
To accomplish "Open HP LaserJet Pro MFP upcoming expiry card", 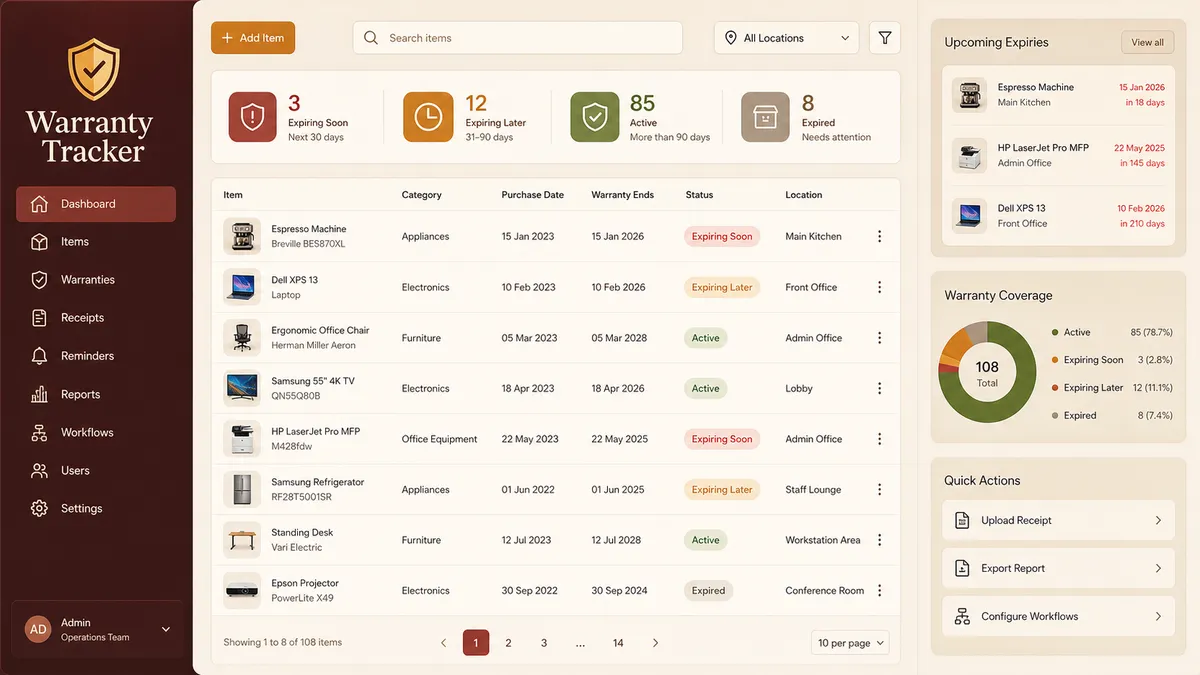I will click(x=1058, y=155).
